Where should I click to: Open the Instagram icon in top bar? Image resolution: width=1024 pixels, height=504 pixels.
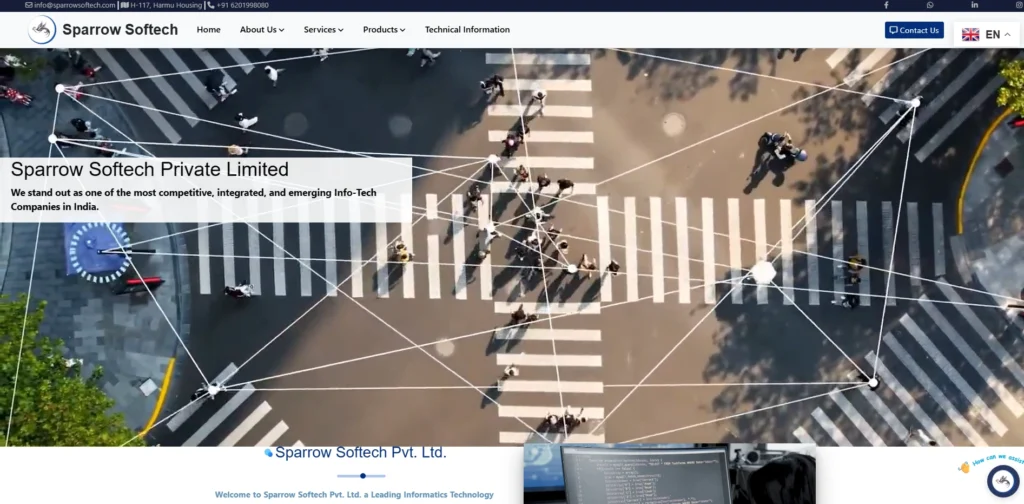click(1019, 5)
